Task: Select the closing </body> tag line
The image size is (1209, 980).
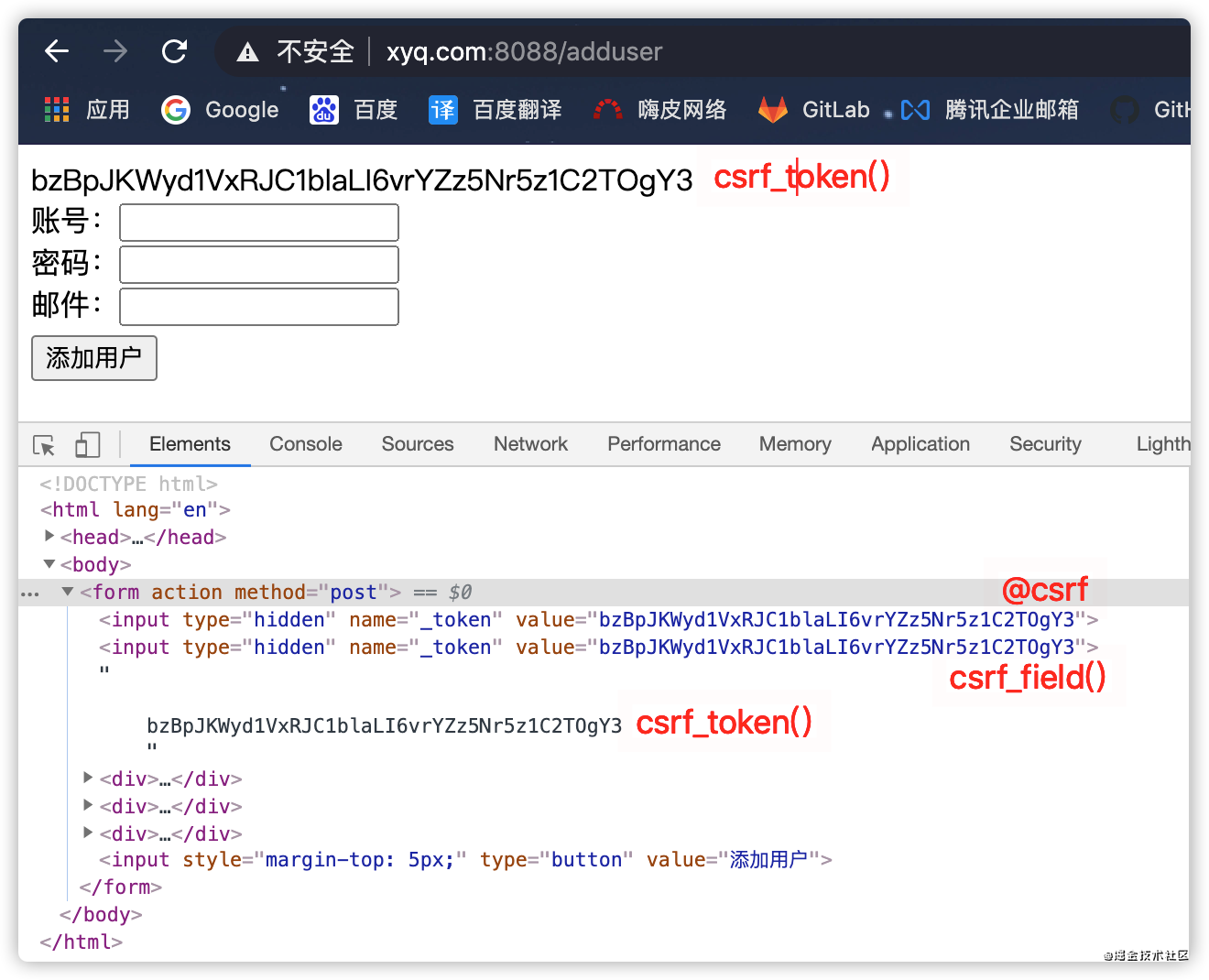Action: coord(101,915)
